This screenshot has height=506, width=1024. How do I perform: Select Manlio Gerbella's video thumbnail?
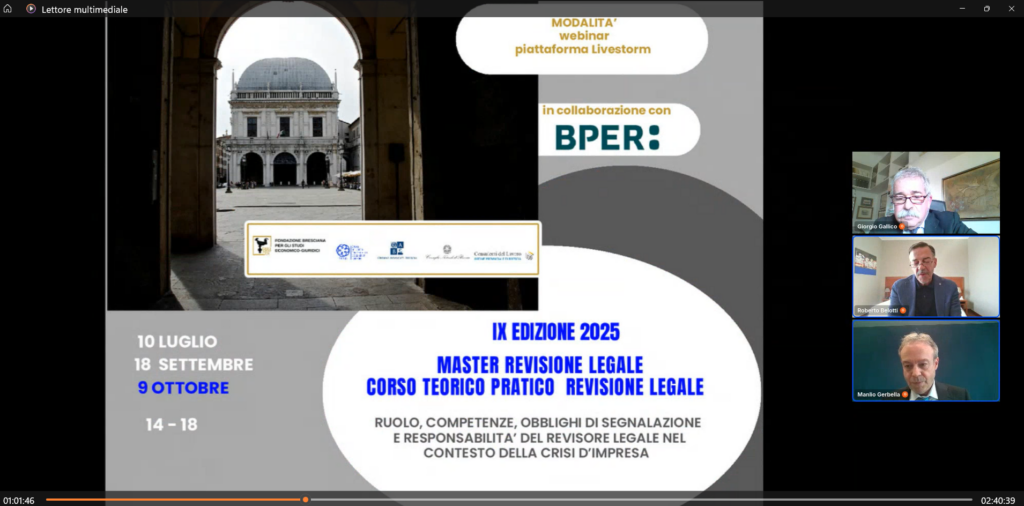point(925,360)
